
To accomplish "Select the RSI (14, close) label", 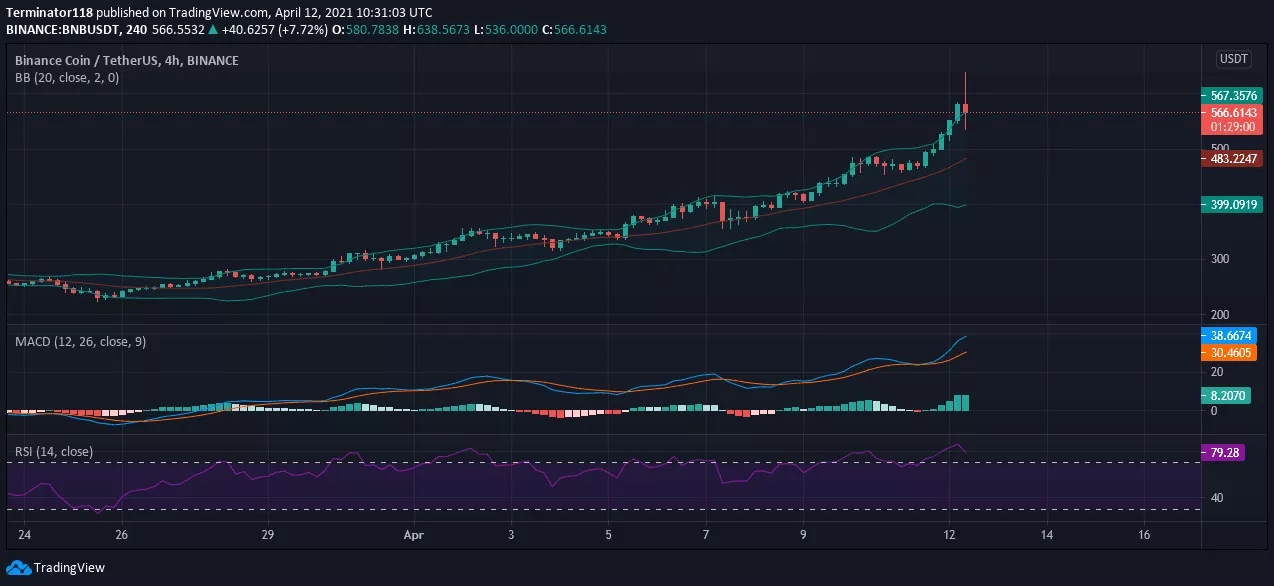I will [54, 452].
